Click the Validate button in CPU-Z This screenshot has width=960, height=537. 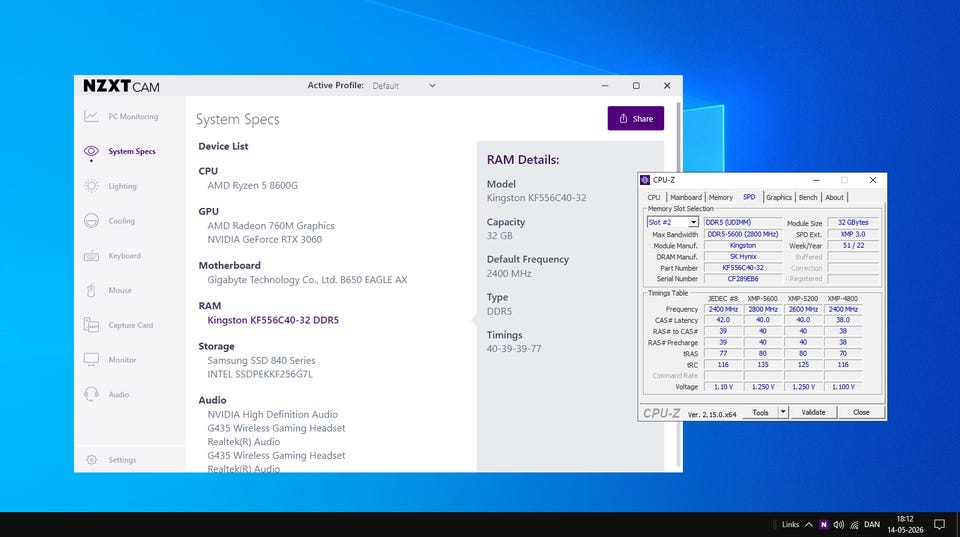(x=813, y=413)
